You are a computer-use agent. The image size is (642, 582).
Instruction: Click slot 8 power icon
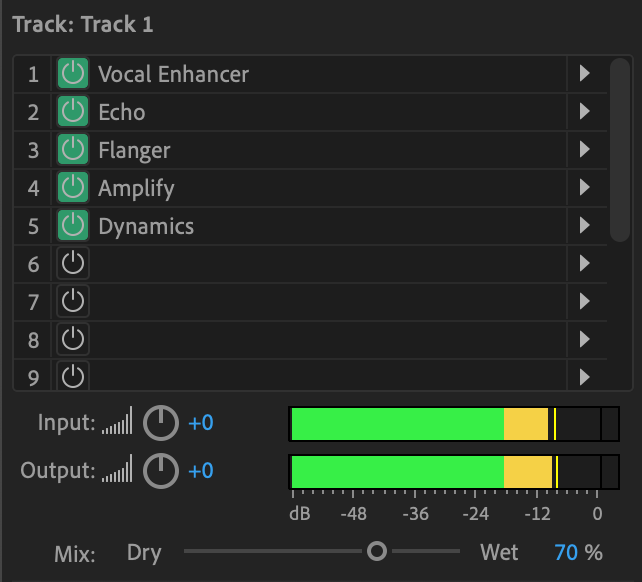[73, 339]
